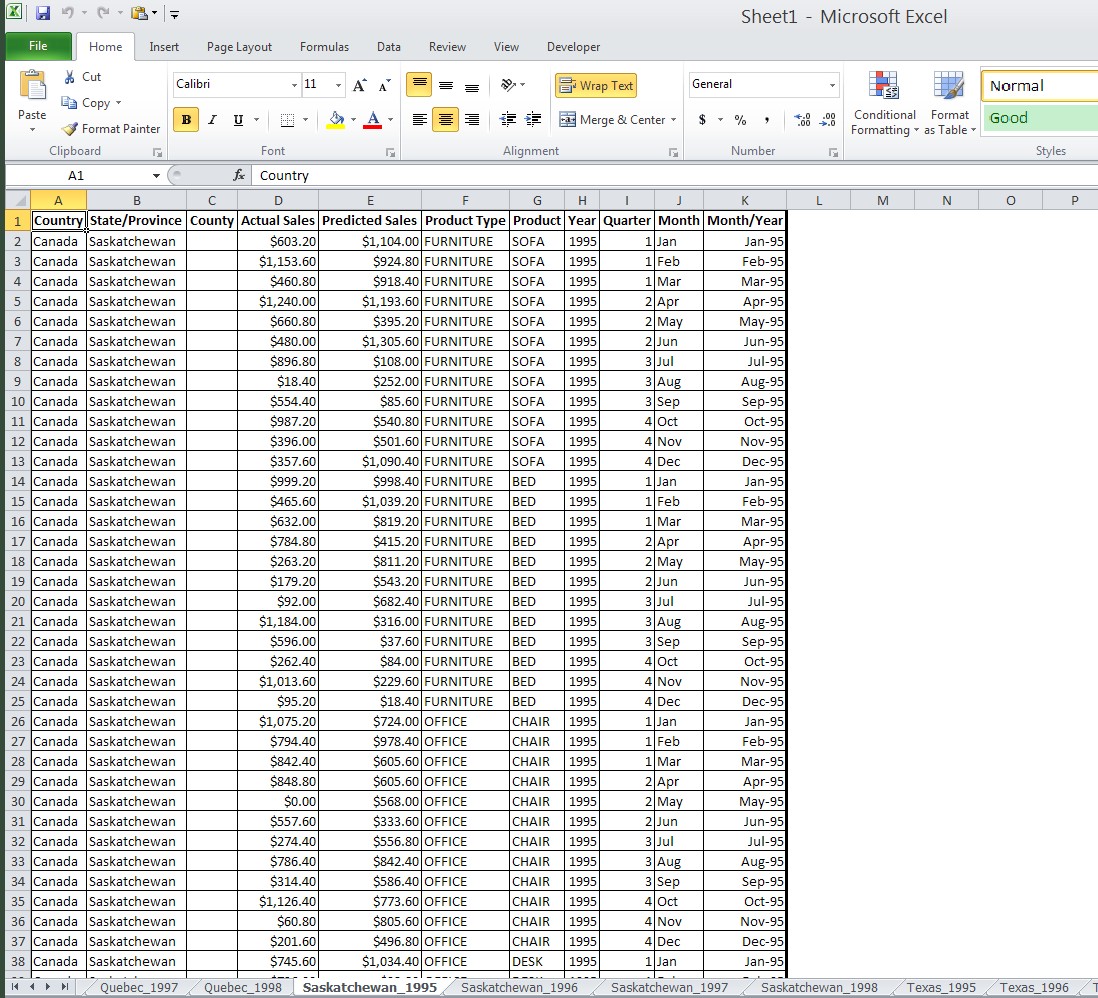Activate the Format Painter
The height and width of the screenshot is (998, 1098).
click(x=110, y=128)
